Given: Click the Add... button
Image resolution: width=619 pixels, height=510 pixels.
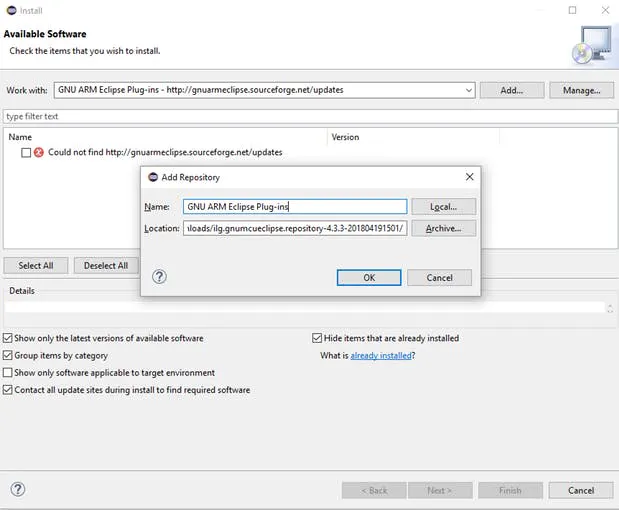Looking at the screenshot, I should [x=512, y=90].
